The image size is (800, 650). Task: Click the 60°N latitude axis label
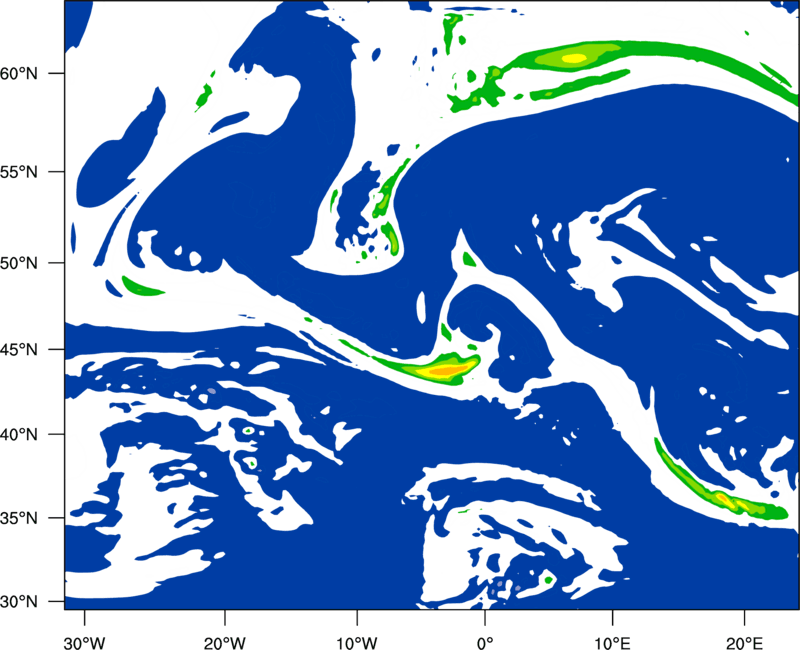tap(18, 73)
